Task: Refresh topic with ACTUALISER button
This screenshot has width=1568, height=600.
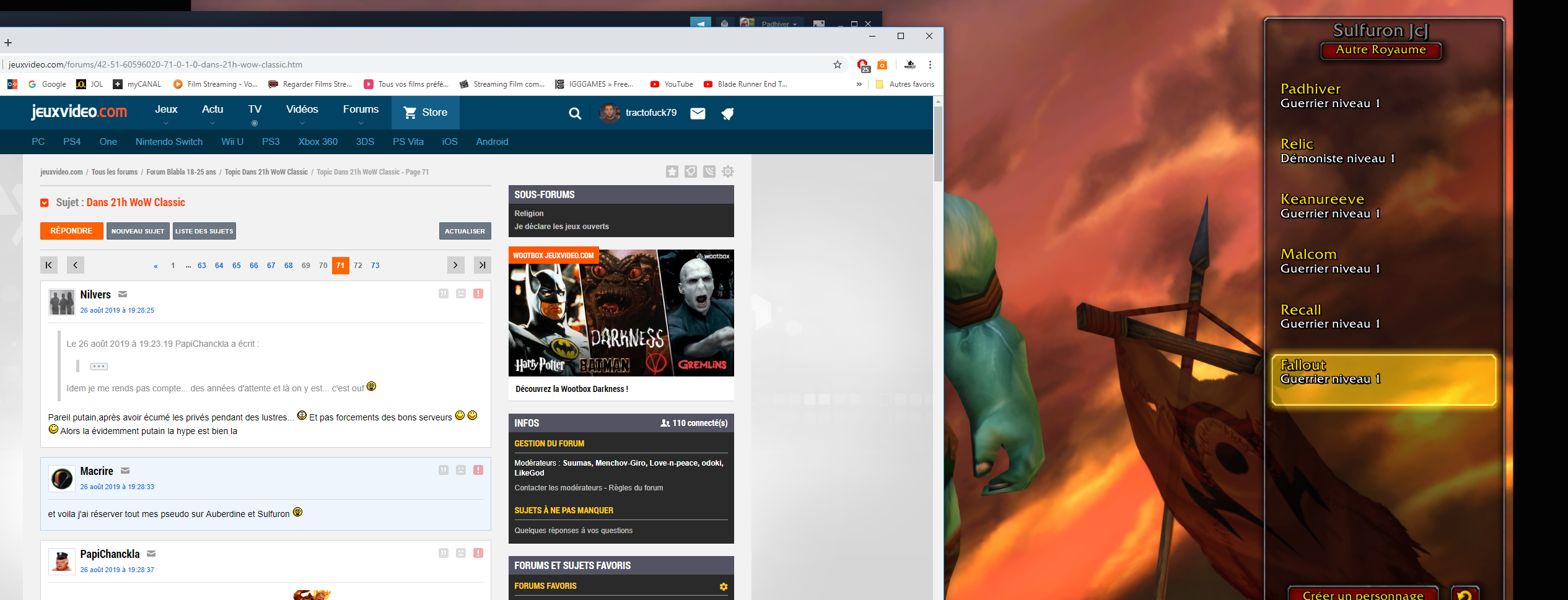Action: [465, 231]
